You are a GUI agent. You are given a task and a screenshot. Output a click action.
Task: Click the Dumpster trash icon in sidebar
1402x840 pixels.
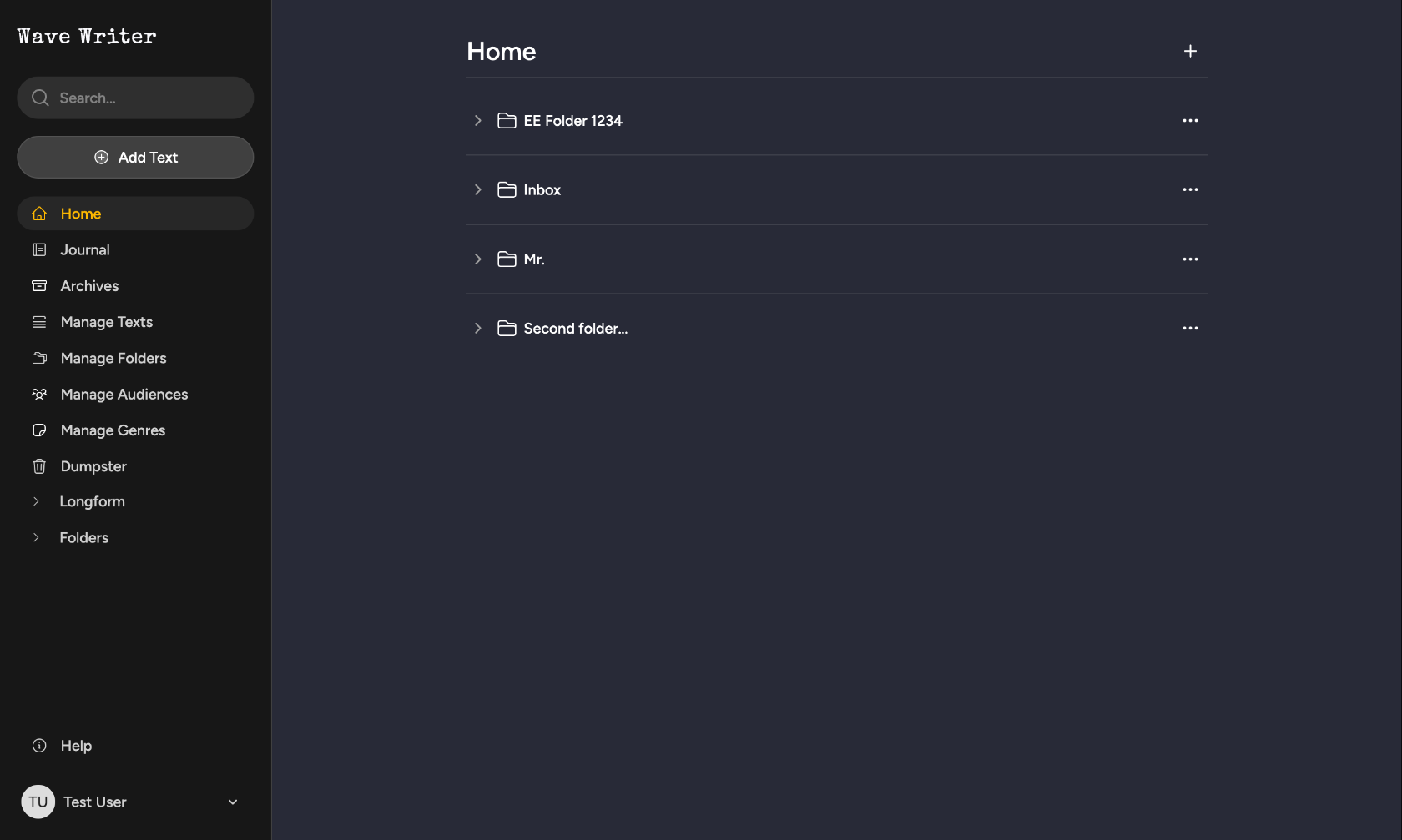coord(39,466)
